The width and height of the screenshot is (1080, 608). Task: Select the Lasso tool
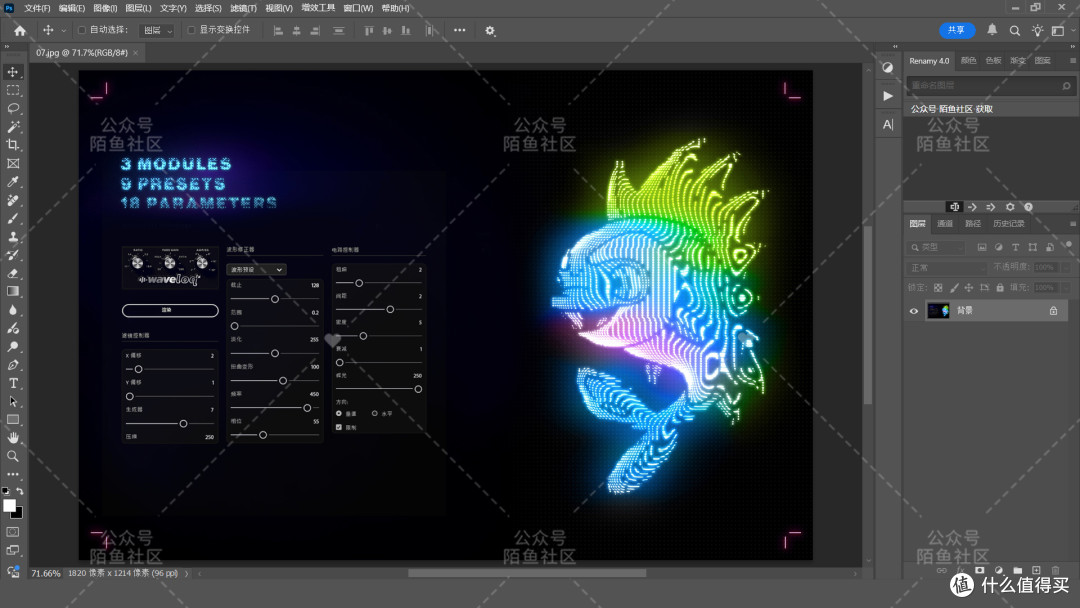pos(12,108)
